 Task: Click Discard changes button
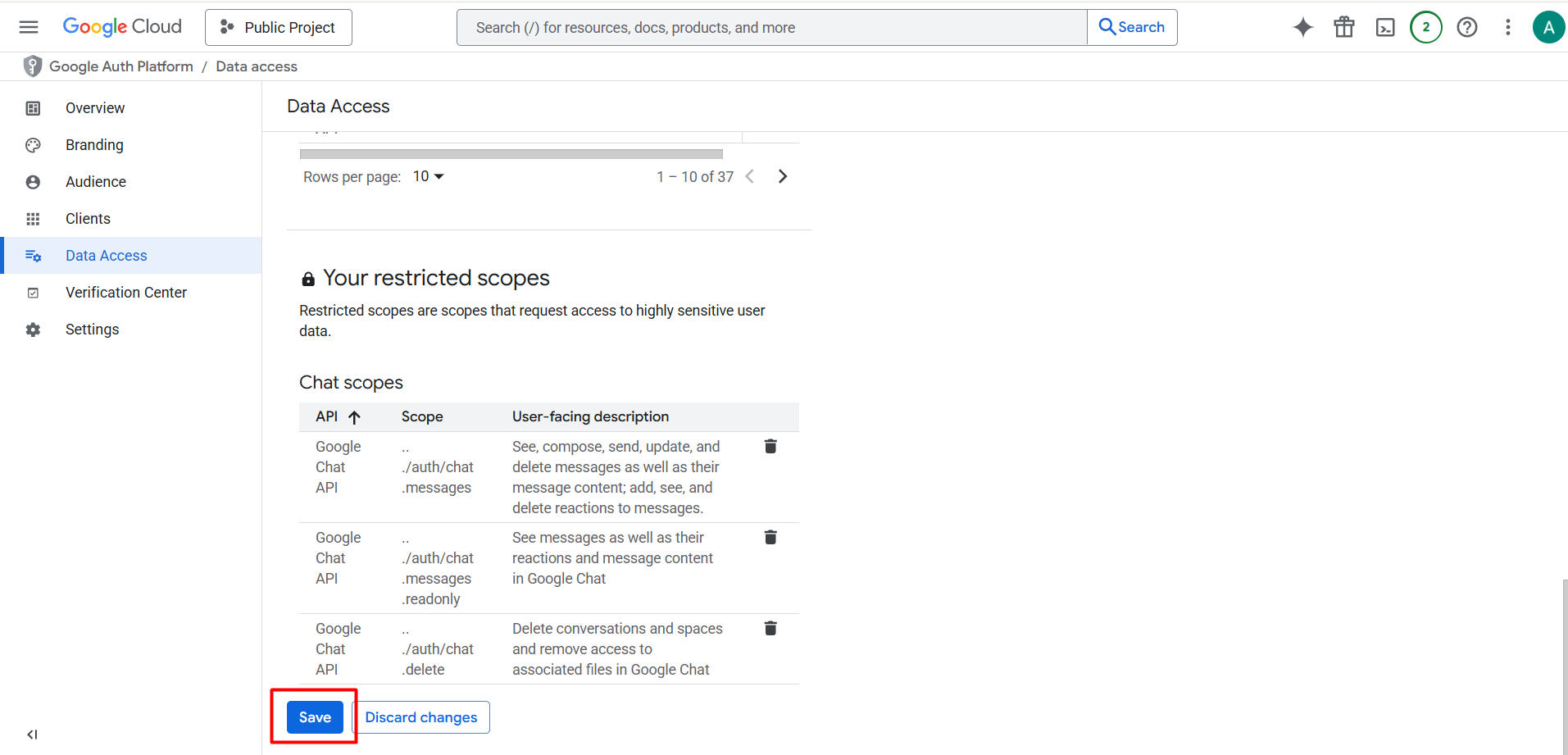pyautogui.click(x=421, y=717)
